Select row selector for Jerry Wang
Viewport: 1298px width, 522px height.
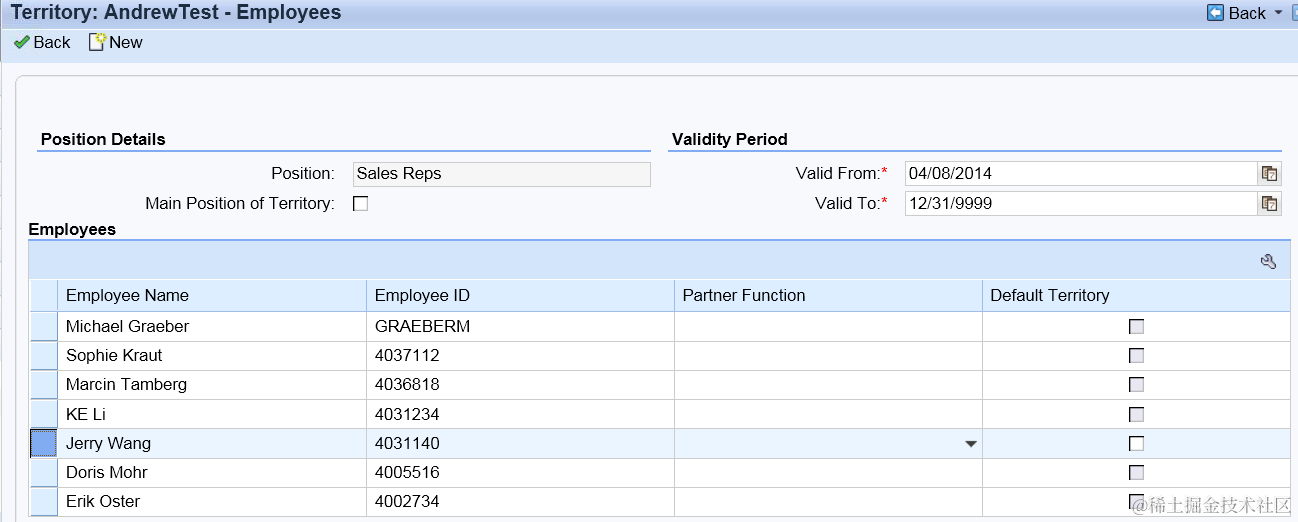44,443
